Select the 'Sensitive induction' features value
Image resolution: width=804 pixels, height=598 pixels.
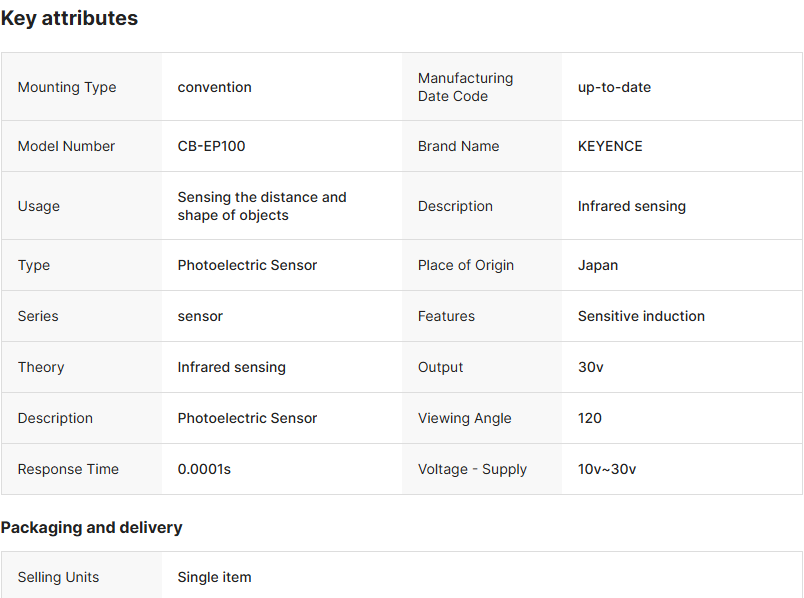pyautogui.click(x=641, y=316)
